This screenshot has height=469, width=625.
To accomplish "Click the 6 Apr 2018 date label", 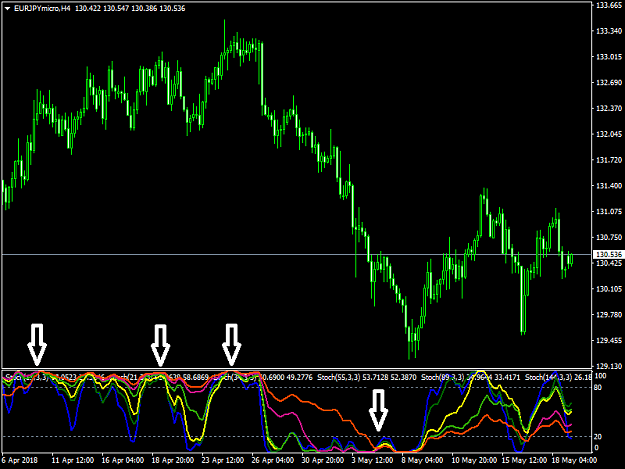I will coord(20,460).
